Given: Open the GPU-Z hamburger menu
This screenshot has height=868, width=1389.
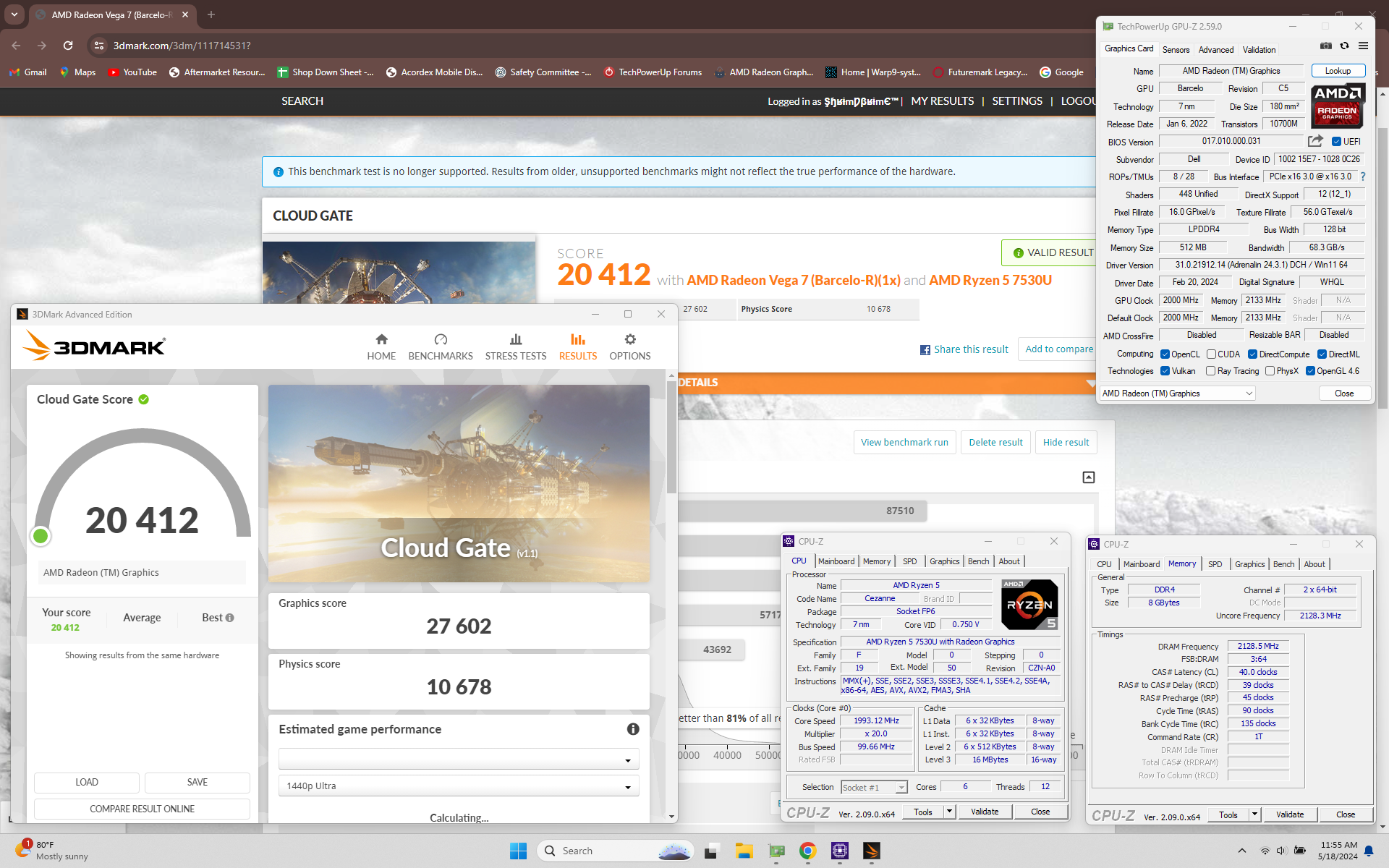Looking at the screenshot, I should [x=1363, y=46].
